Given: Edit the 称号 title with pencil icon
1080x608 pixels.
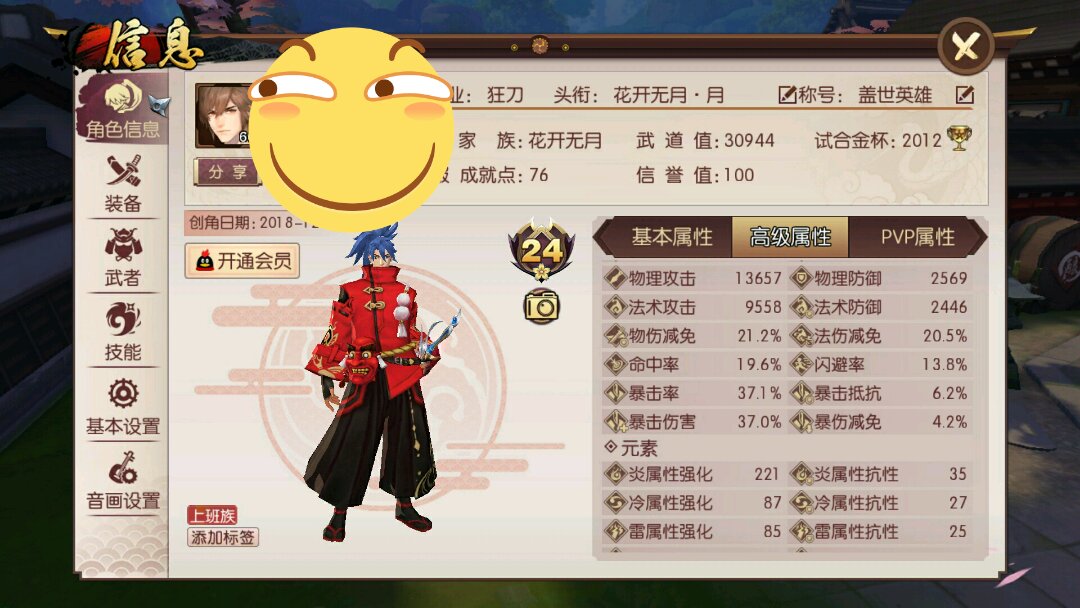Looking at the screenshot, I should pos(965,95).
